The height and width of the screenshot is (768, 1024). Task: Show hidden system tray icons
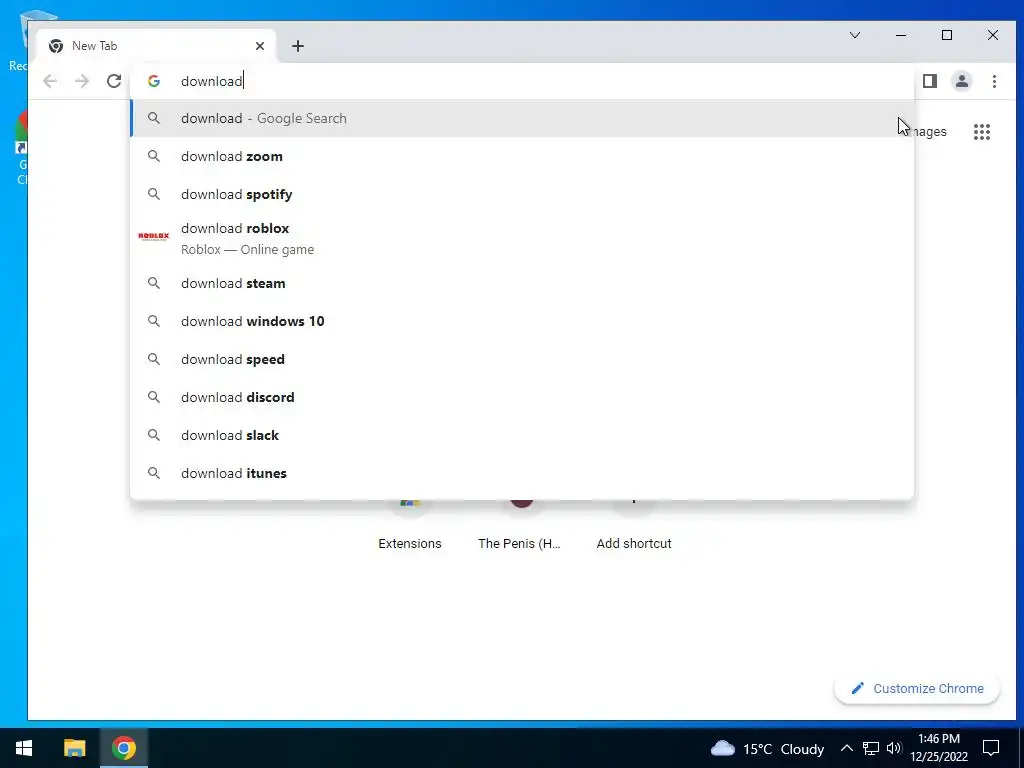(846, 748)
